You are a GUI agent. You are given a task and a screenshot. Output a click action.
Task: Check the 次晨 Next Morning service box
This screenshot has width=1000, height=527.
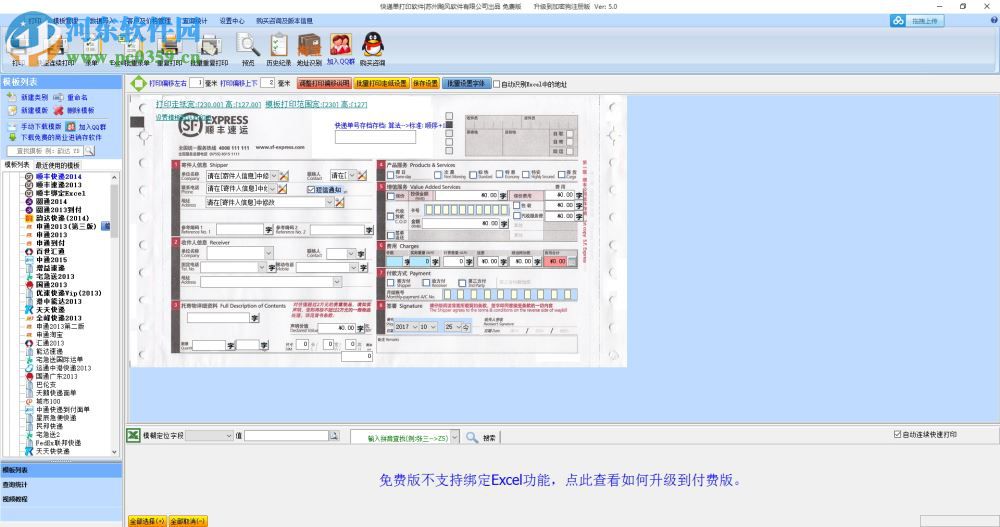point(438,174)
